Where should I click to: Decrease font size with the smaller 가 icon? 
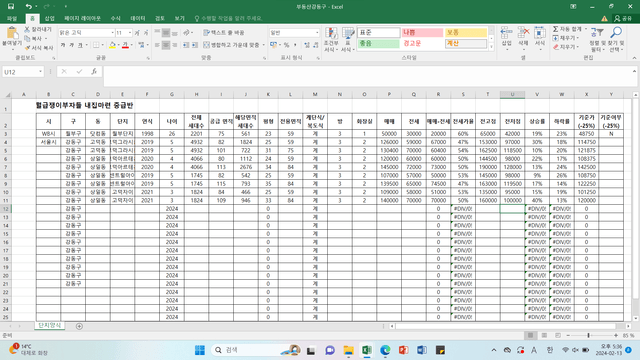[x=146, y=33]
